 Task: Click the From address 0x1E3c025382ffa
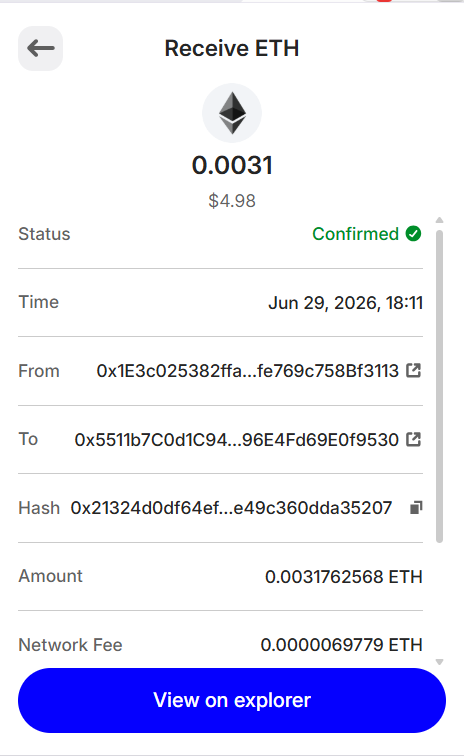247,371
